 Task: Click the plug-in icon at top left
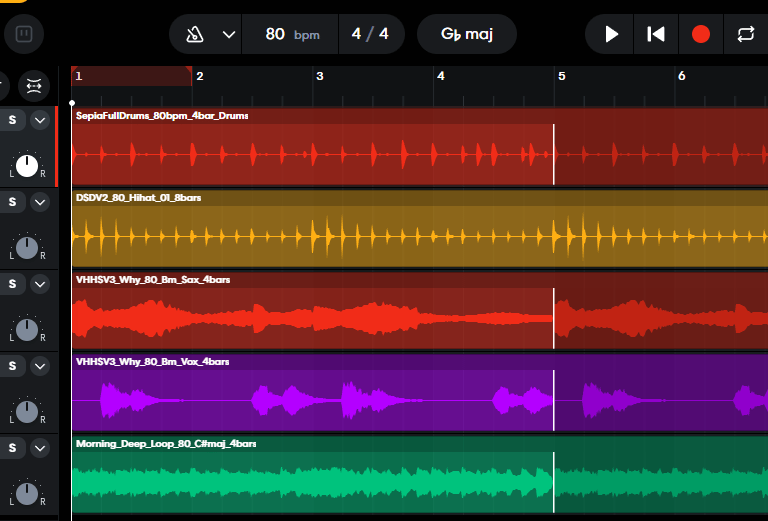(x=24, y=34)
